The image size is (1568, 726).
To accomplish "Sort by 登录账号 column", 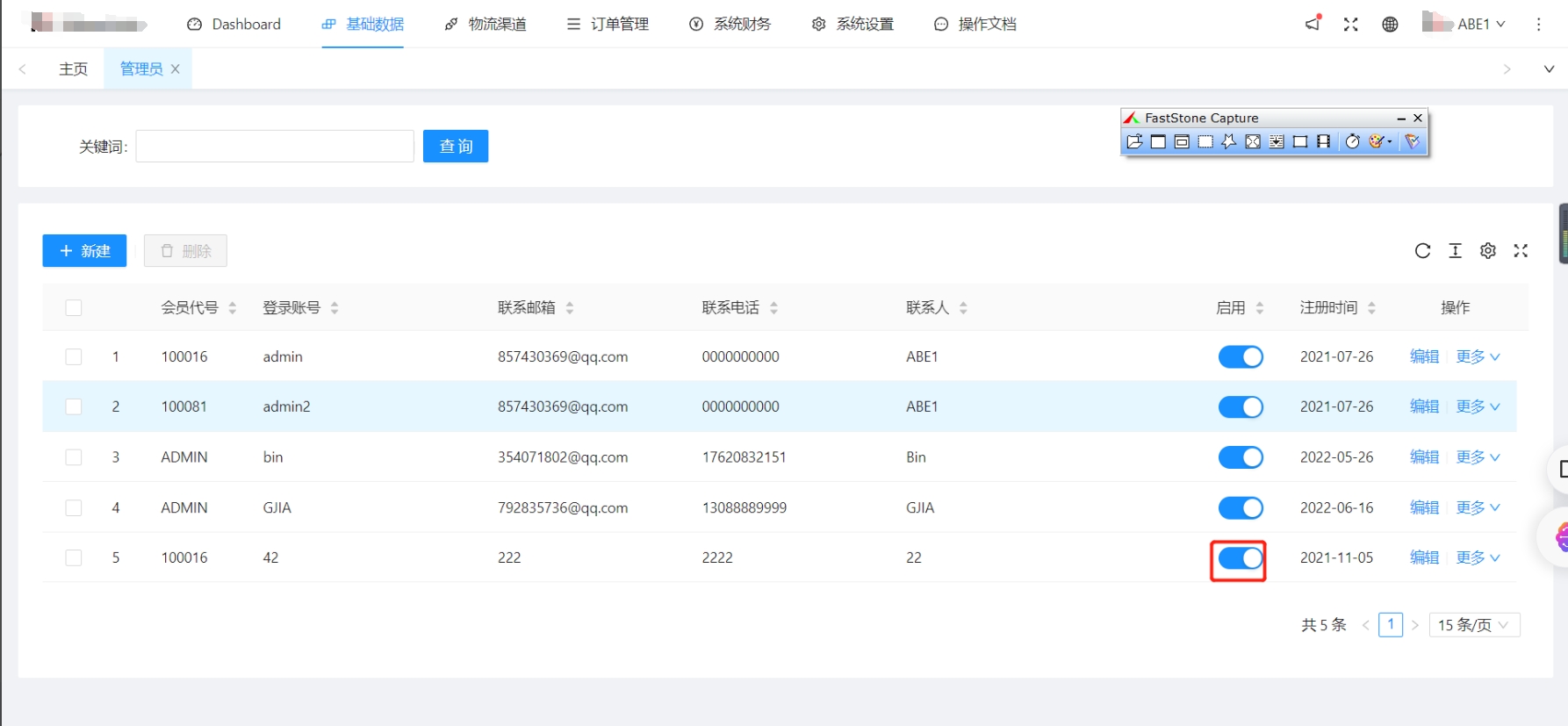I will pos(334,308).
